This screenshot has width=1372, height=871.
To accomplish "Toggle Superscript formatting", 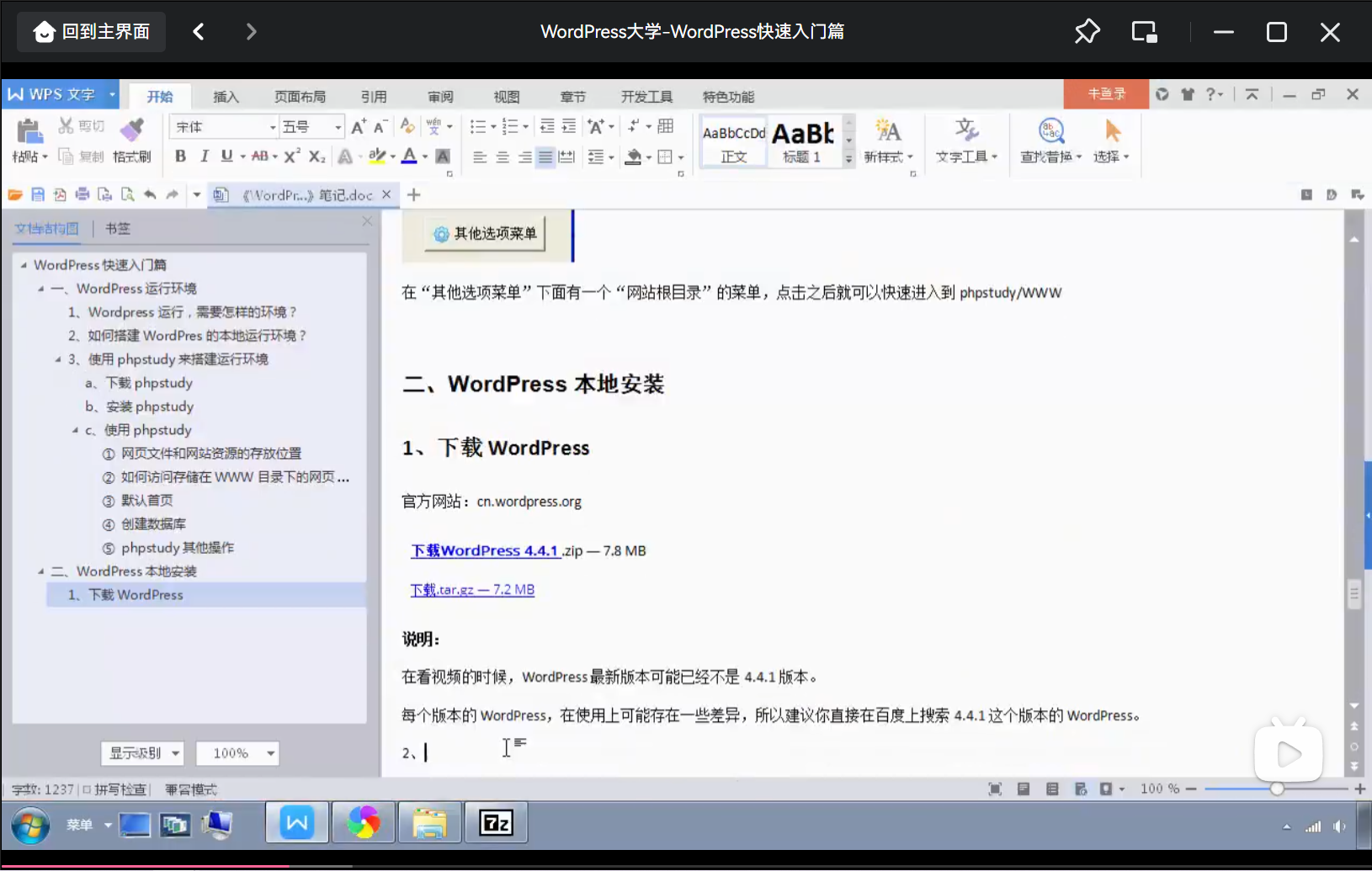I will [x=291, y=156].
